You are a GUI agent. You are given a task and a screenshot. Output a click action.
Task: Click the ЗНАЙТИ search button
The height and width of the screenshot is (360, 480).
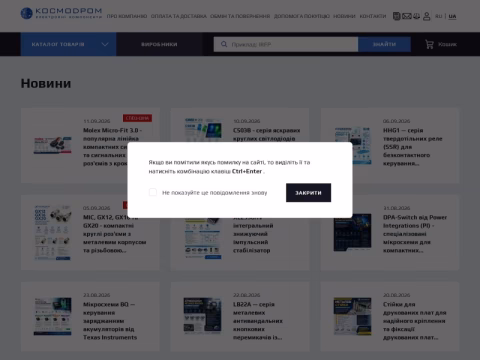point(384,44)
